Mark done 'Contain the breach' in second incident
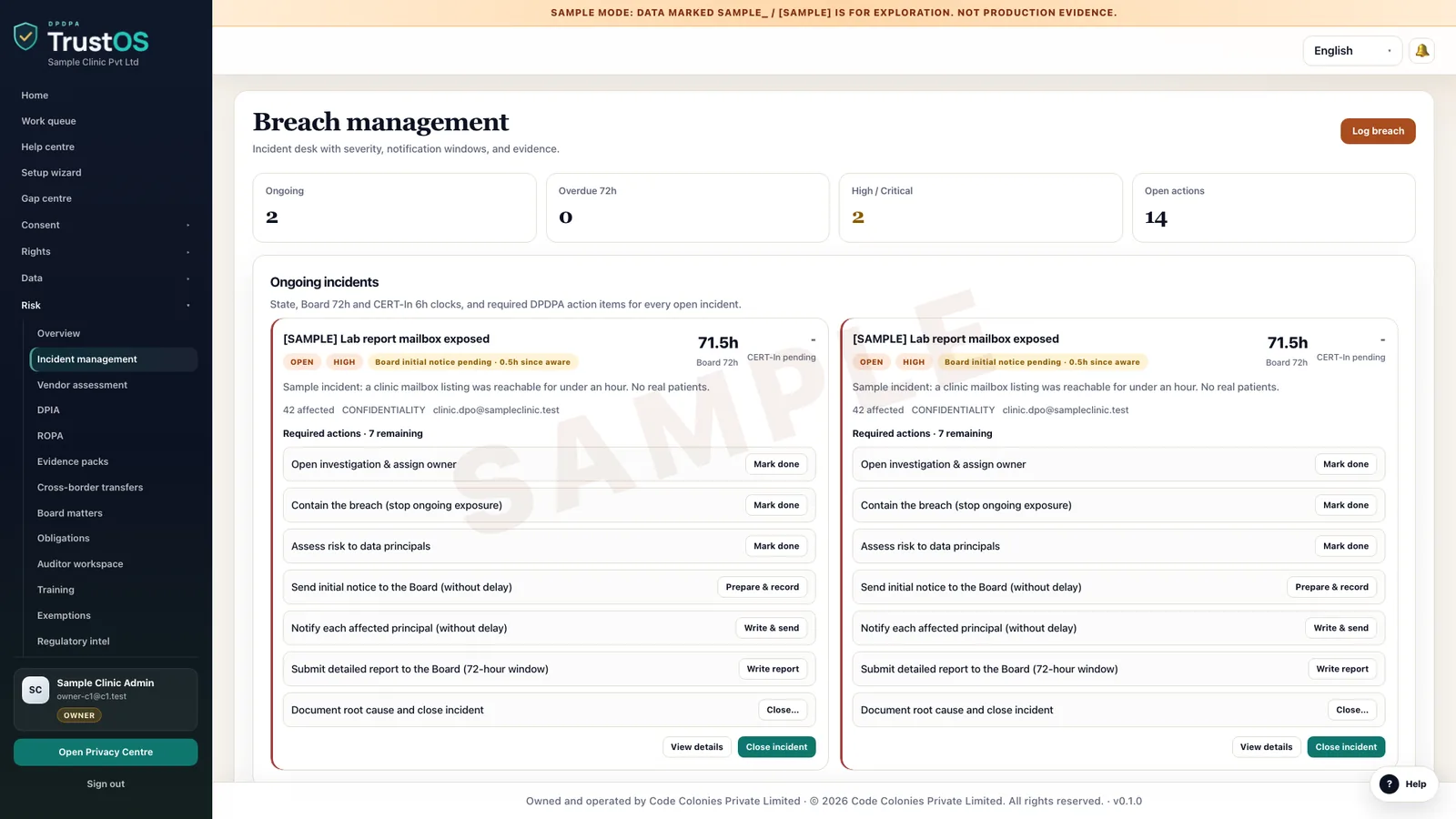This screenshot has height=819, width=1456. tap(1346, 505)
